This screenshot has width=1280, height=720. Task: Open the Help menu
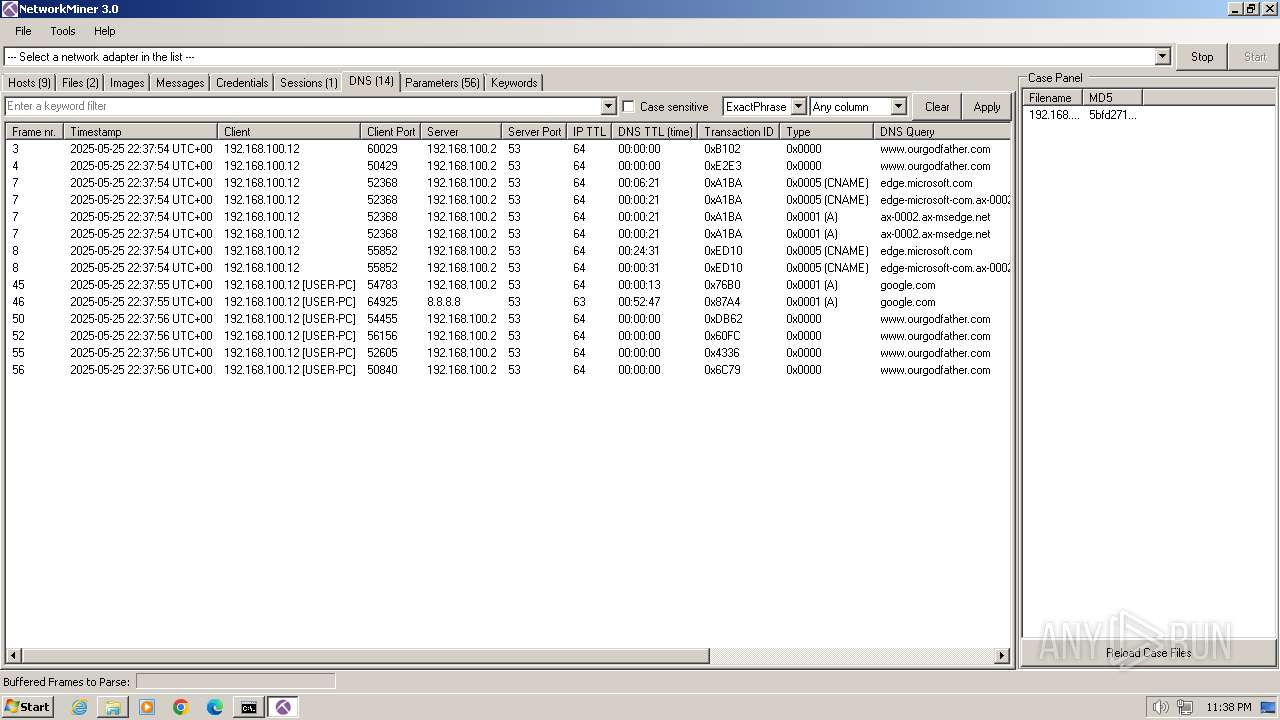[x=105, y=31]
